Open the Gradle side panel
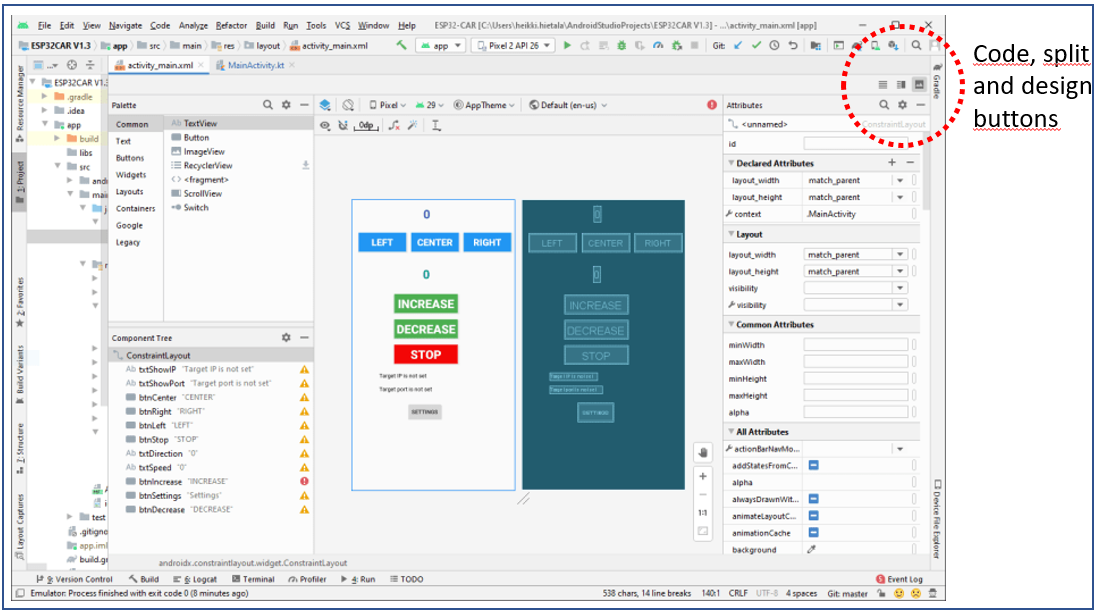1097x613 pixels. coord(937,82)
